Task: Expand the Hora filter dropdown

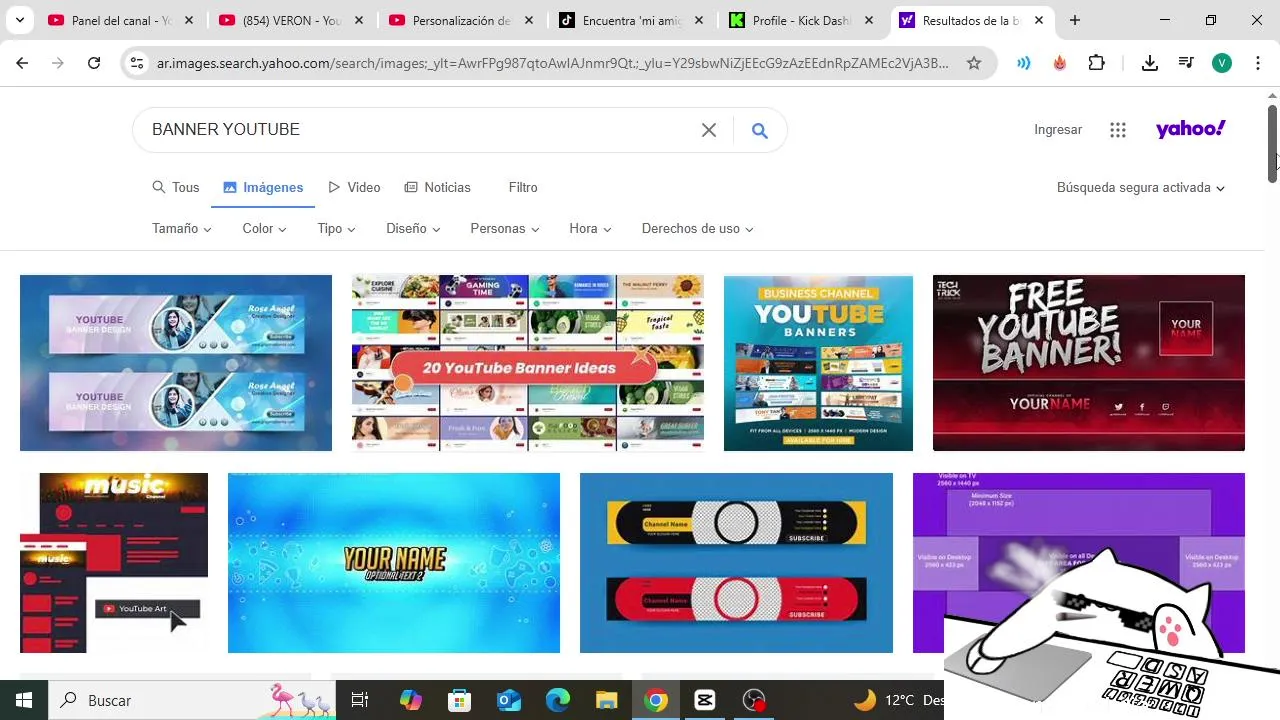Action: [x=590, y=228]
